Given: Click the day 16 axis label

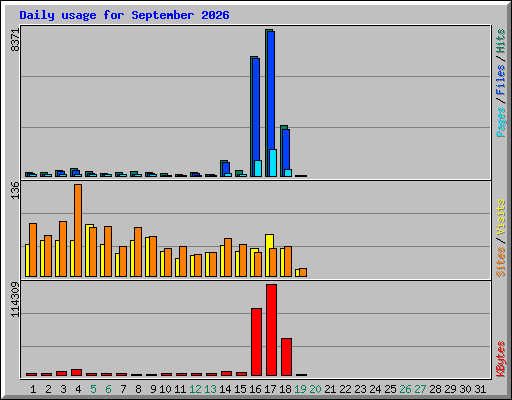Looking at the screenshot, I should click(x=255, y=389).
